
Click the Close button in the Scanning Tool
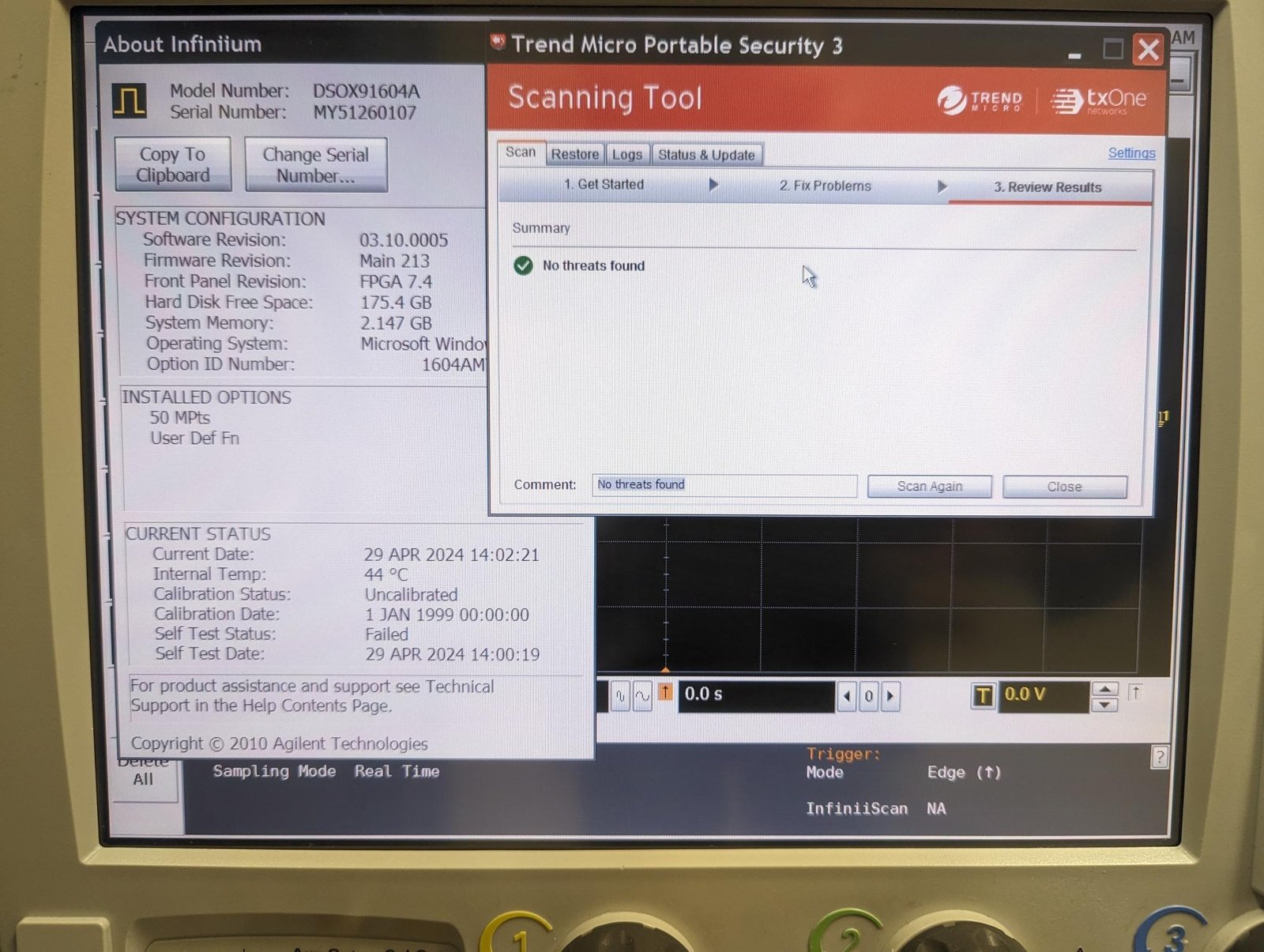(x=1065, y=487)
